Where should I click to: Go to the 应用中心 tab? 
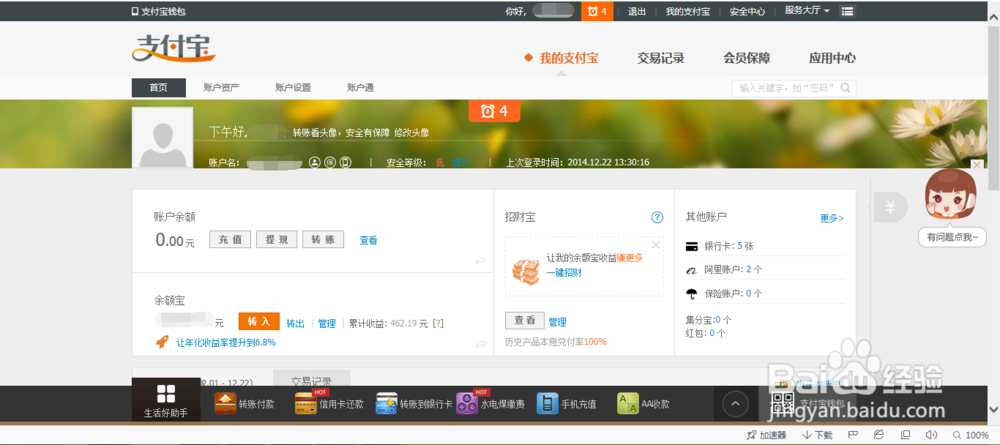pyautogui.click(x=832, y=58)
